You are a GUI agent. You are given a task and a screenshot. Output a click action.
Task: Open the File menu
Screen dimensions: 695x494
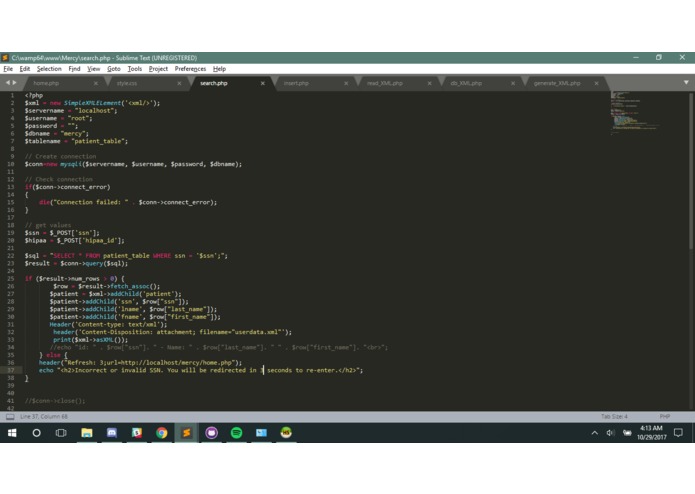tap(8, 69)
